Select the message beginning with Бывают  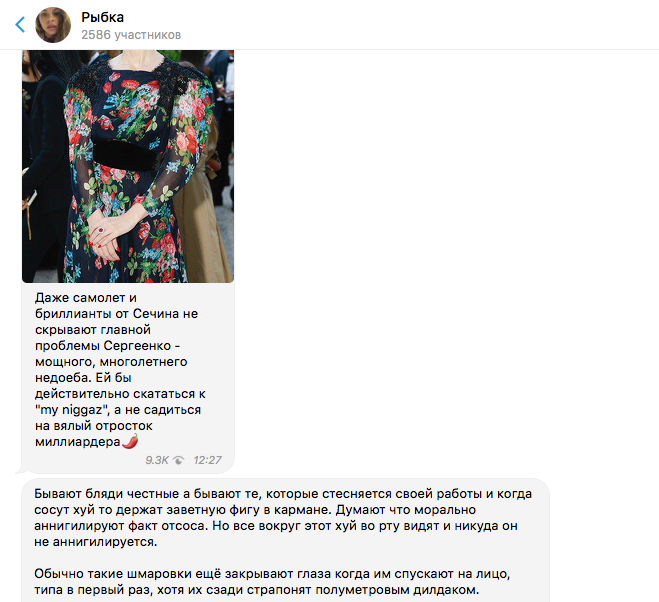point(283,518)
